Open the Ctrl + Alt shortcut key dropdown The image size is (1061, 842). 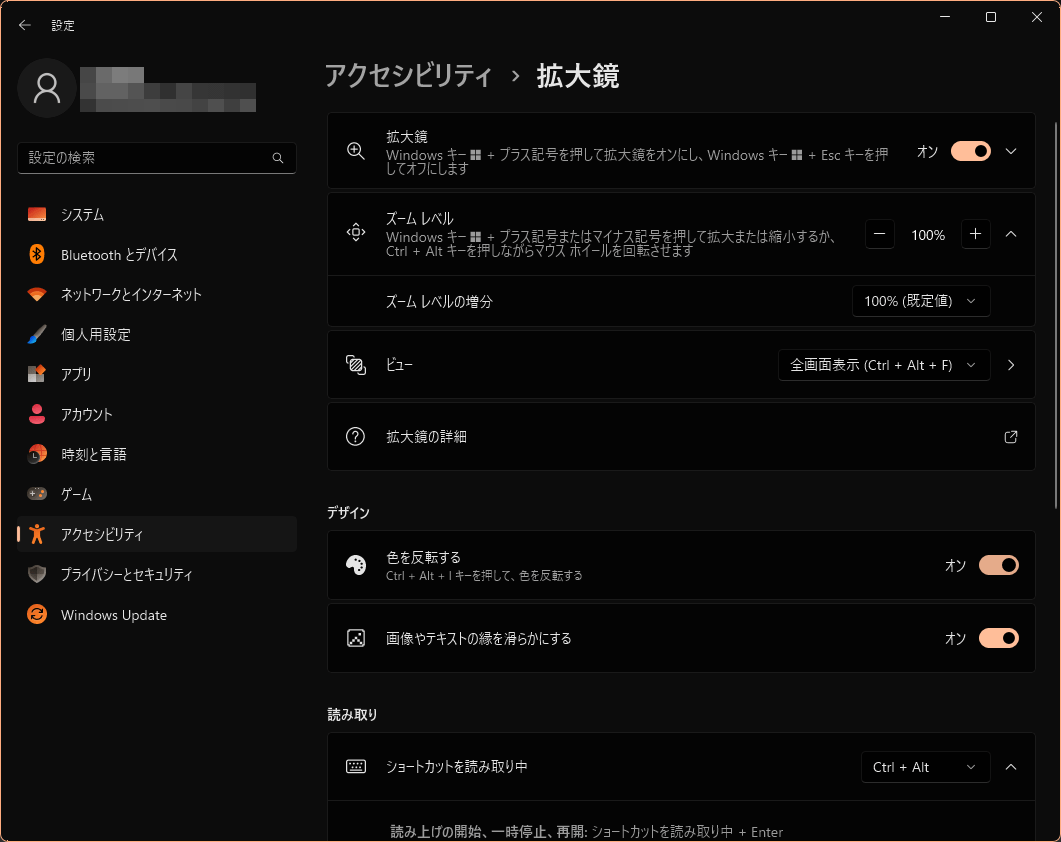point(925,767)
